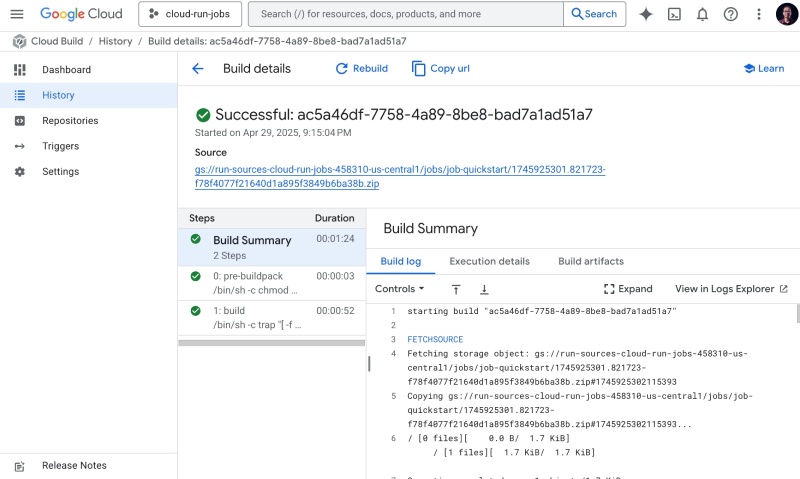Jump to top of log icon

tap(456, 289)
